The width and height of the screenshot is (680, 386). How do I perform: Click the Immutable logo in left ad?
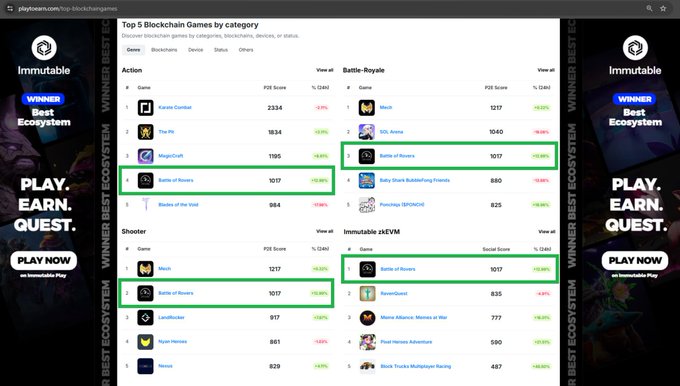point(44,48)
